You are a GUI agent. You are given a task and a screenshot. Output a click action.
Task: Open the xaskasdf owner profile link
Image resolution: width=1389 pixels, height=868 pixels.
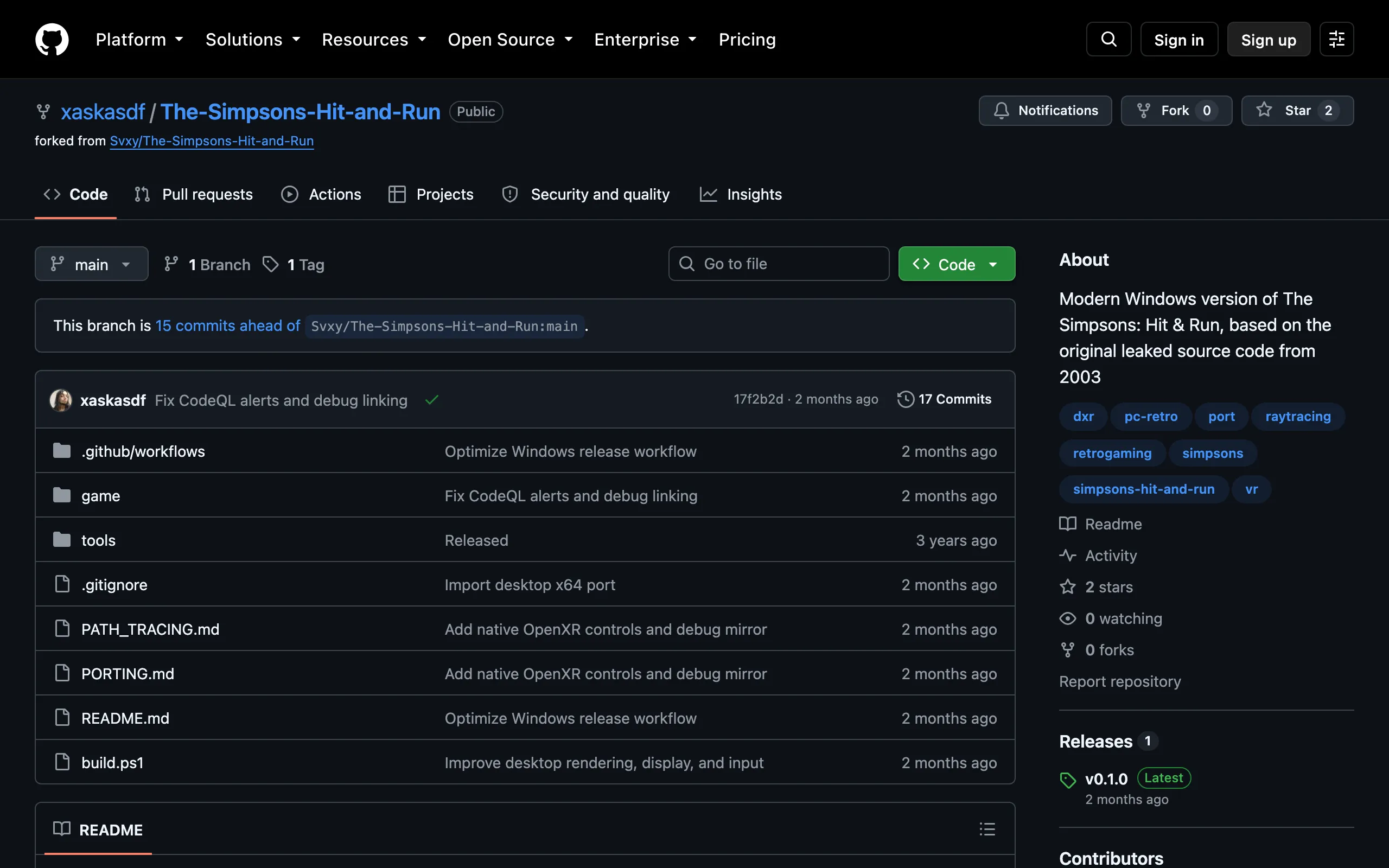pos(103,111)
